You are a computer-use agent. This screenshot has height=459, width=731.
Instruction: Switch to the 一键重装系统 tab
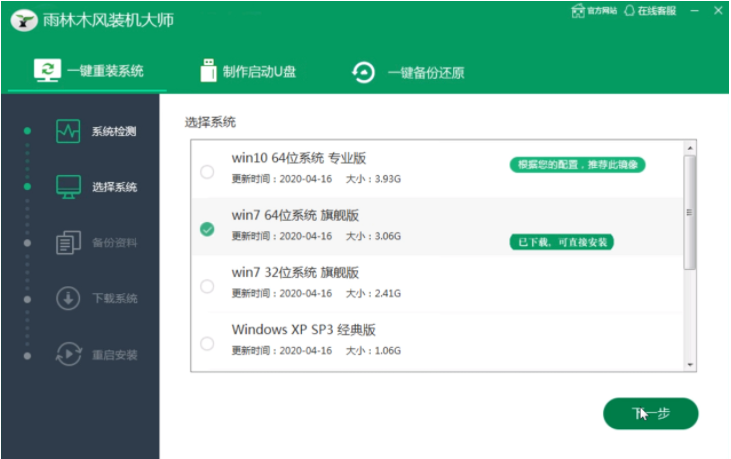coord(89,71)
